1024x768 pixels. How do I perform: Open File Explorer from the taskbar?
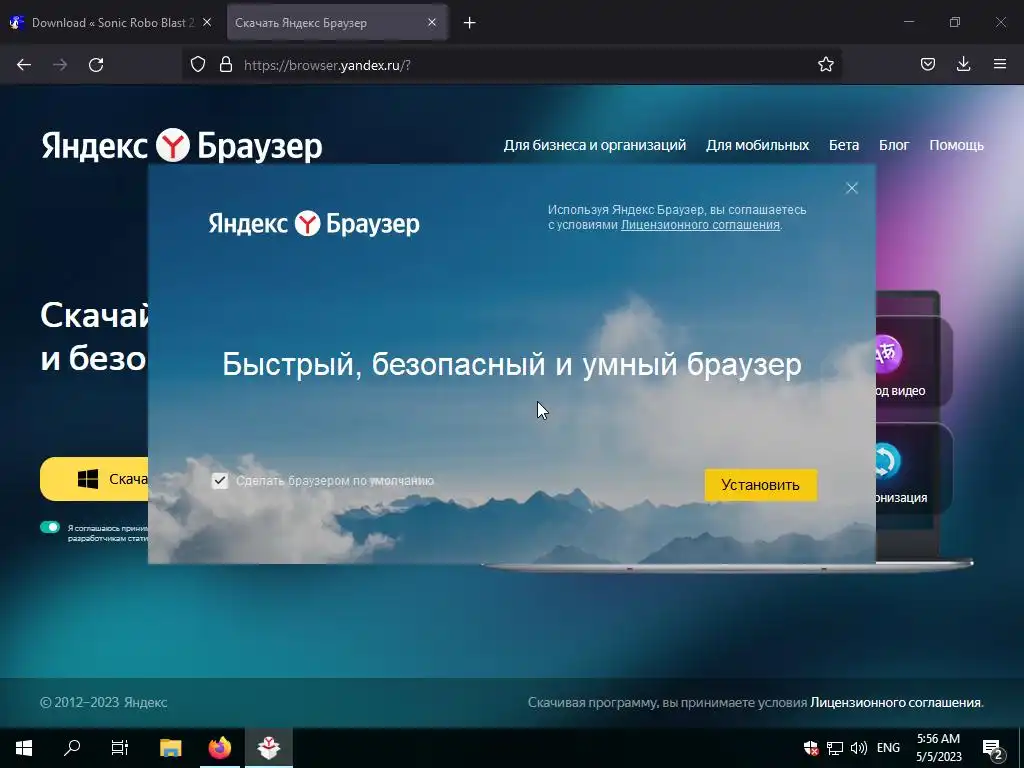pos(170,748)
